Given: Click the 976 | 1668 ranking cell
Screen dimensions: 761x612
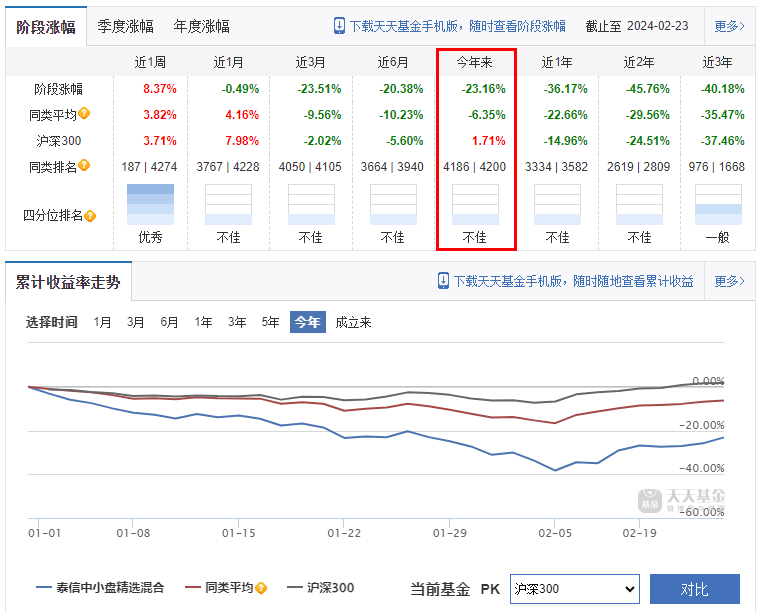Looking at the screenshot, I should tap(716, 167).
